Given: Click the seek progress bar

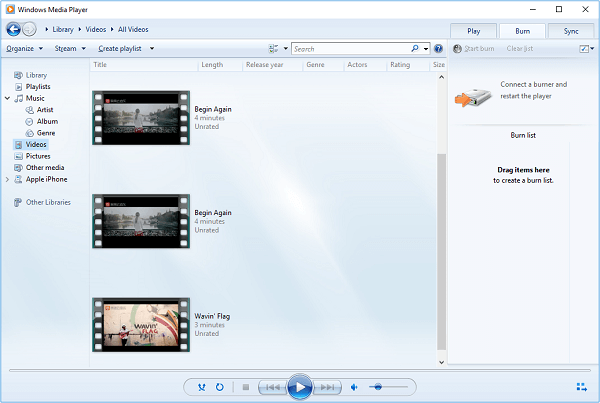Looking at the screenshot, I should coord(300,370).
